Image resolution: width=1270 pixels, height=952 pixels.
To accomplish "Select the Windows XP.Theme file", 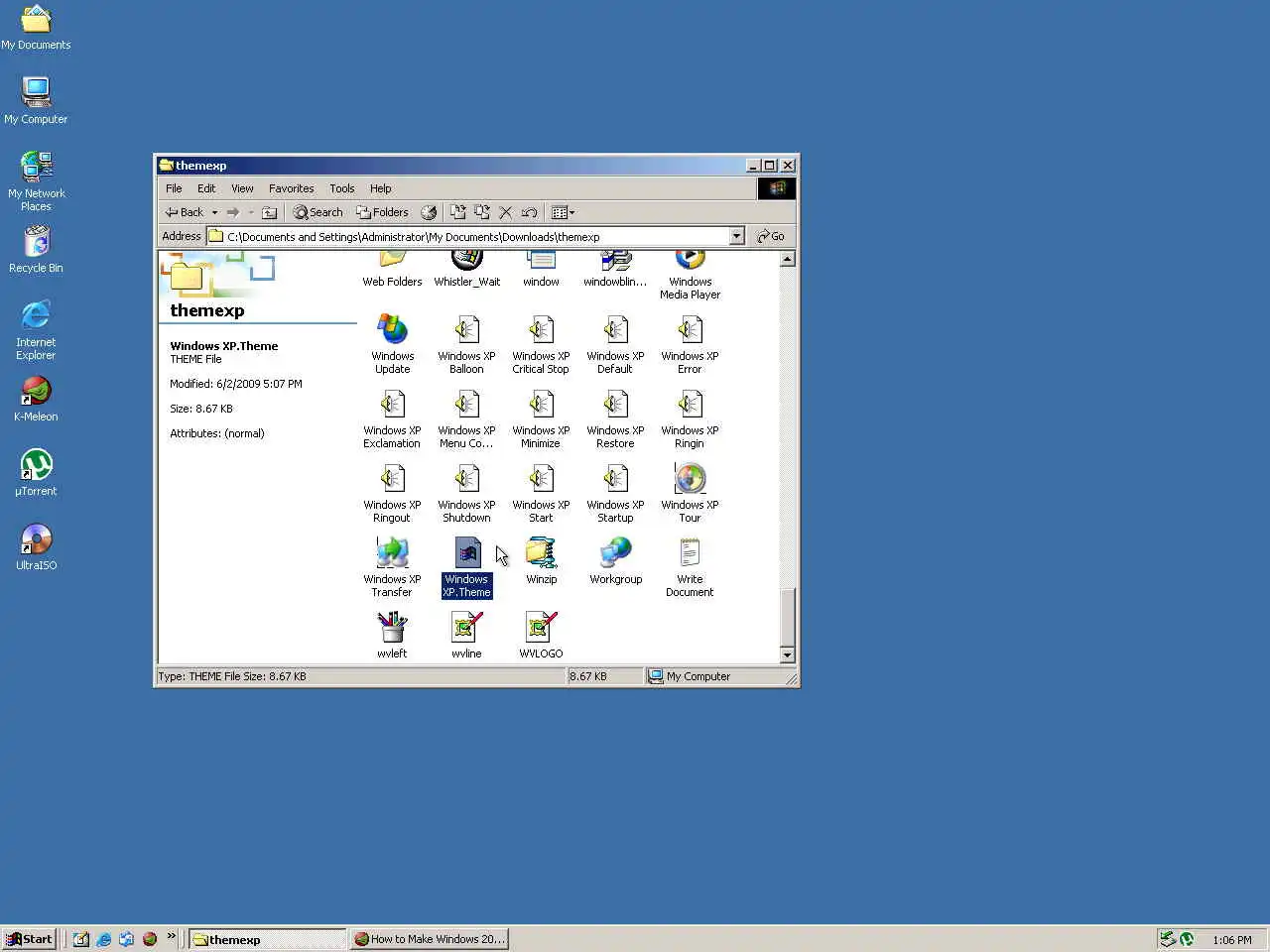I will pyautogui.click(x=467, y=567).
